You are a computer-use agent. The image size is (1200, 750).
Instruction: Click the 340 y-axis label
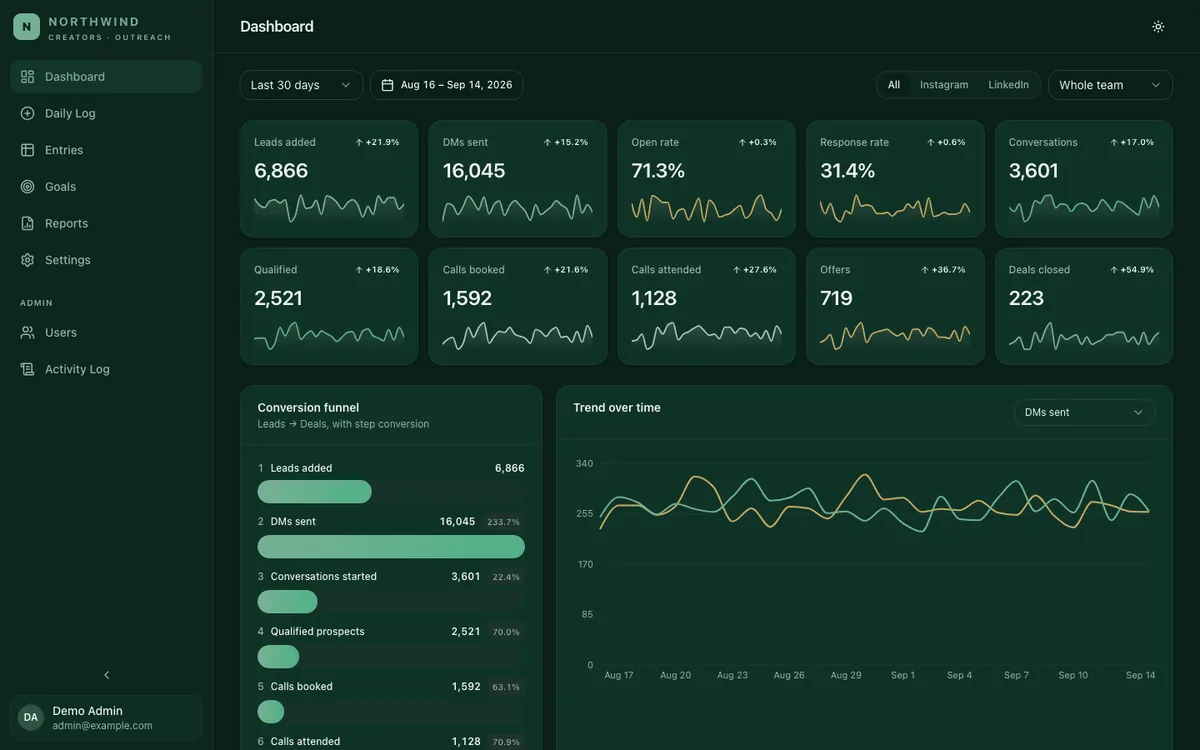[x=585, y=464]
